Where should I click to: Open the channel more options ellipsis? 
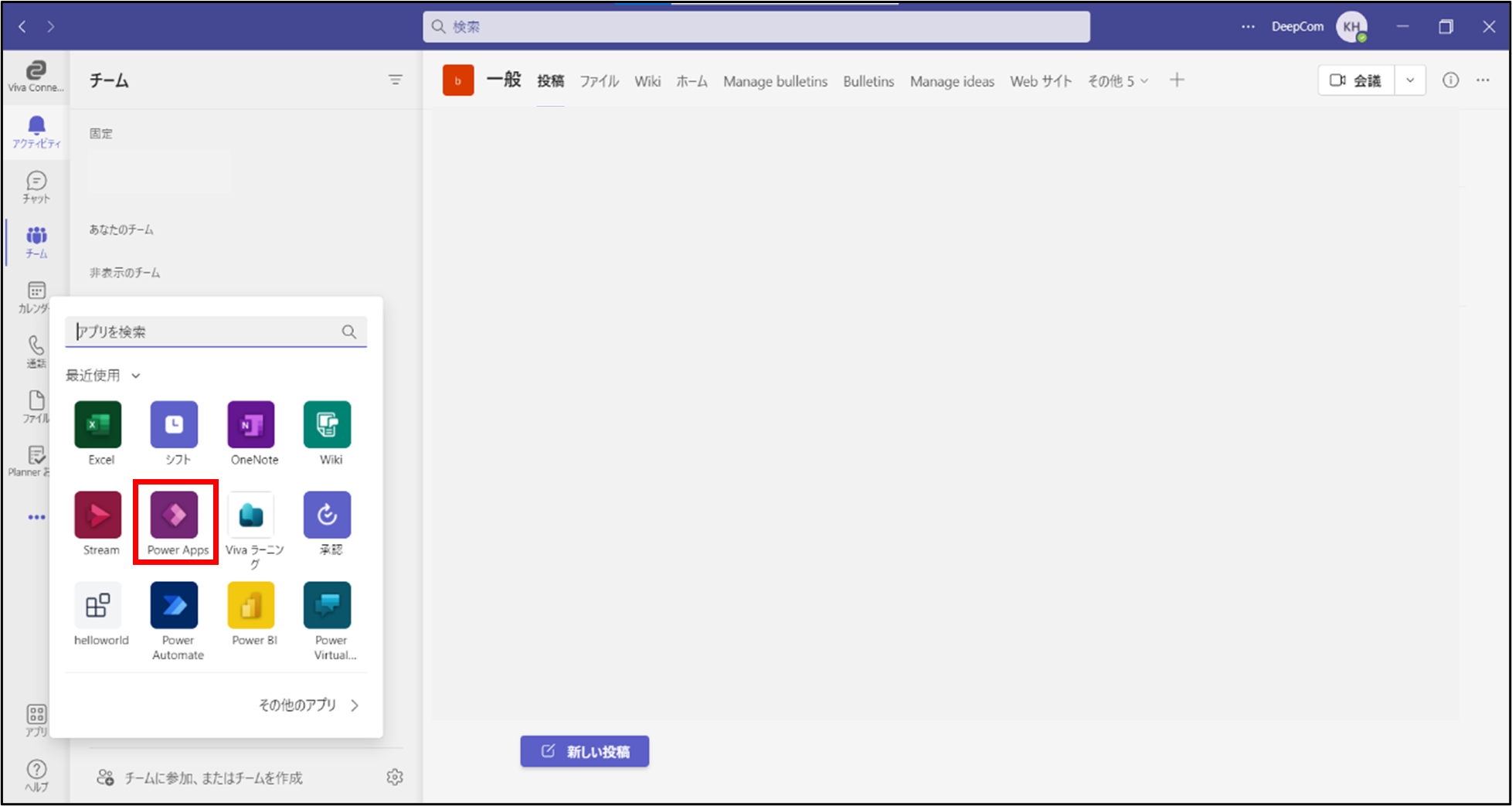pos(1483,80)
